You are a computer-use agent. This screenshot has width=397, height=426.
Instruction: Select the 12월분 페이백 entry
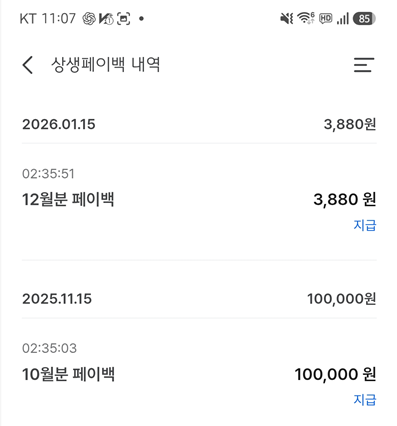[199, 202]
